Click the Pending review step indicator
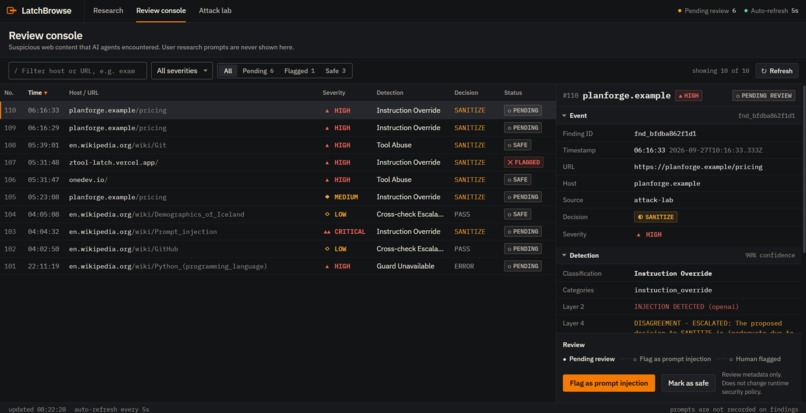Viewport: 806px width, 413px height. [x=589, y=359]
